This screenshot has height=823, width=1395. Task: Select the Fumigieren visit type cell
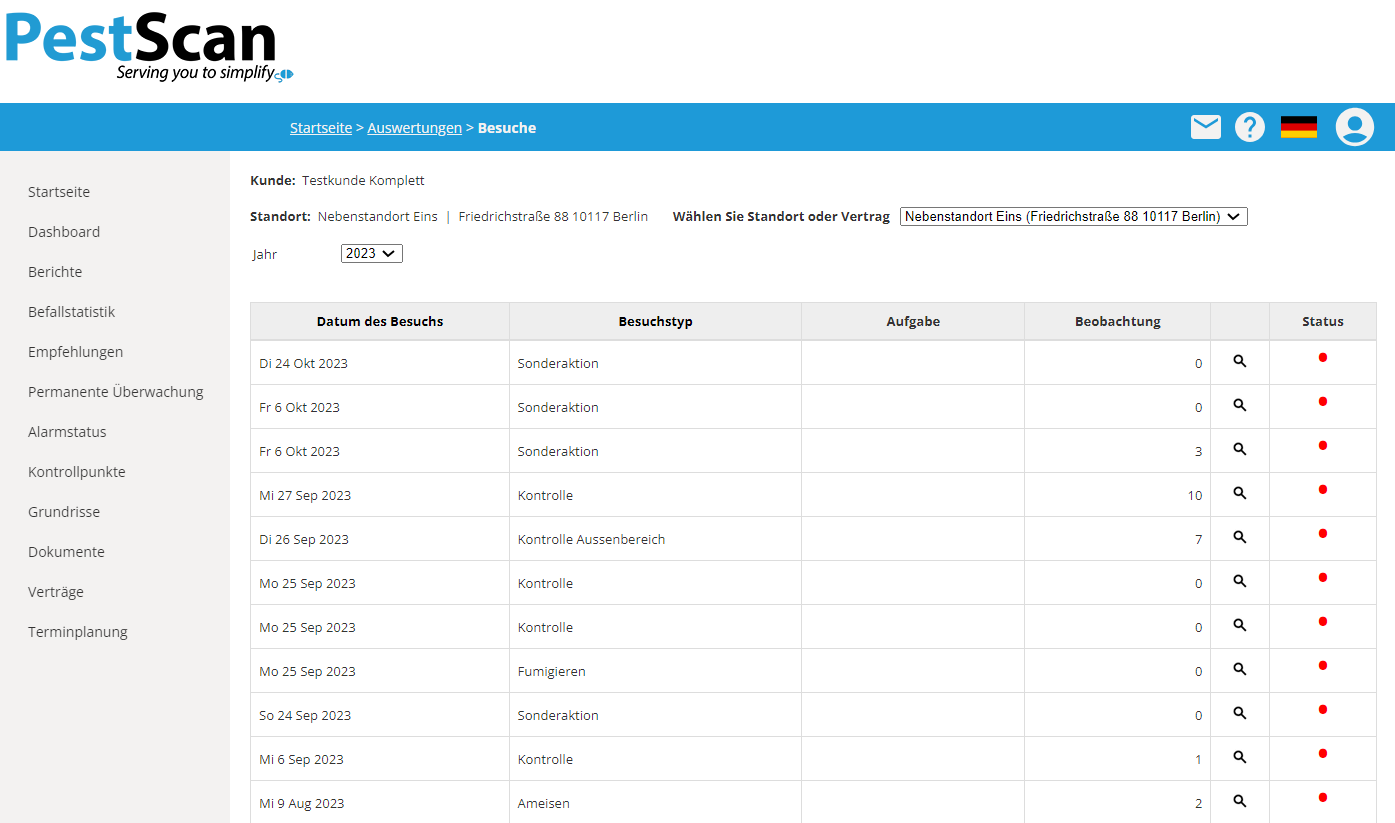click(x=656, y=671)
